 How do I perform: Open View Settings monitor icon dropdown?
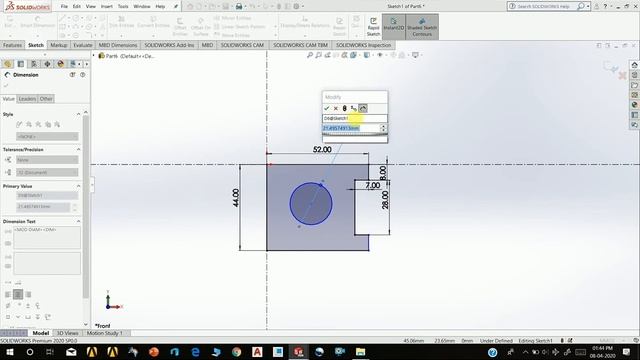(416, 55)
